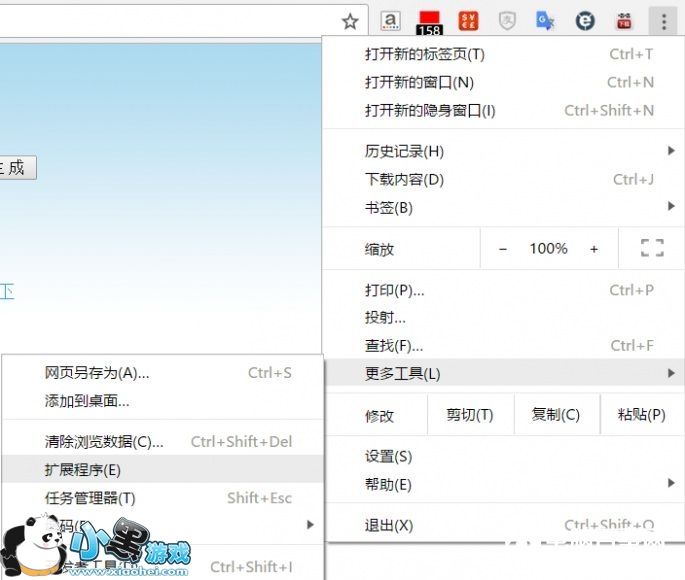Open a new tab (打开新的标签页)
This screenshot has width=685, height=580.
click(x=503, y=54)
